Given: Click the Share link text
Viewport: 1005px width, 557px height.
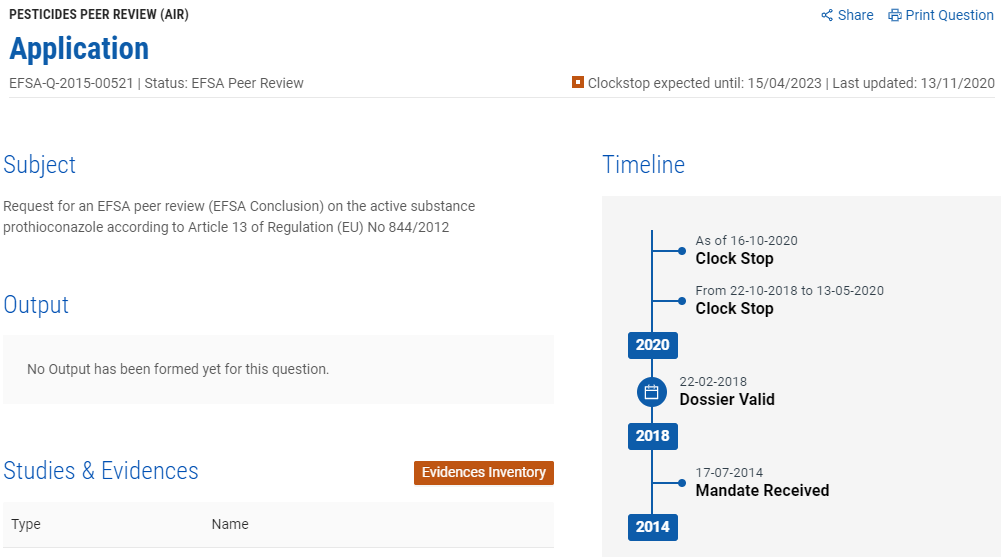Looking at the screenshot, I should 855,15.
